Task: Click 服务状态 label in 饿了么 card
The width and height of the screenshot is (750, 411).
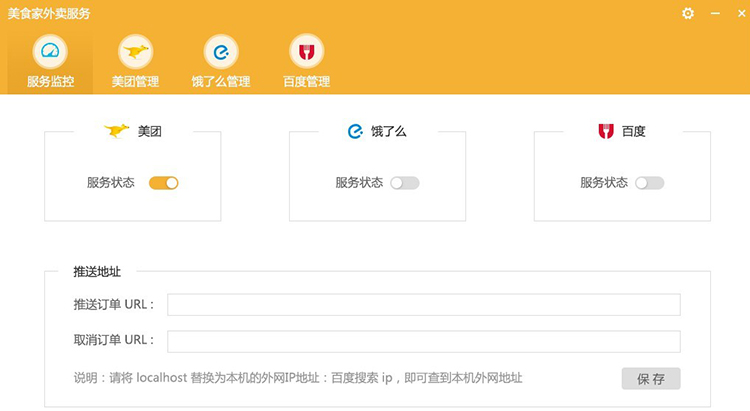Action: (359, 183)
